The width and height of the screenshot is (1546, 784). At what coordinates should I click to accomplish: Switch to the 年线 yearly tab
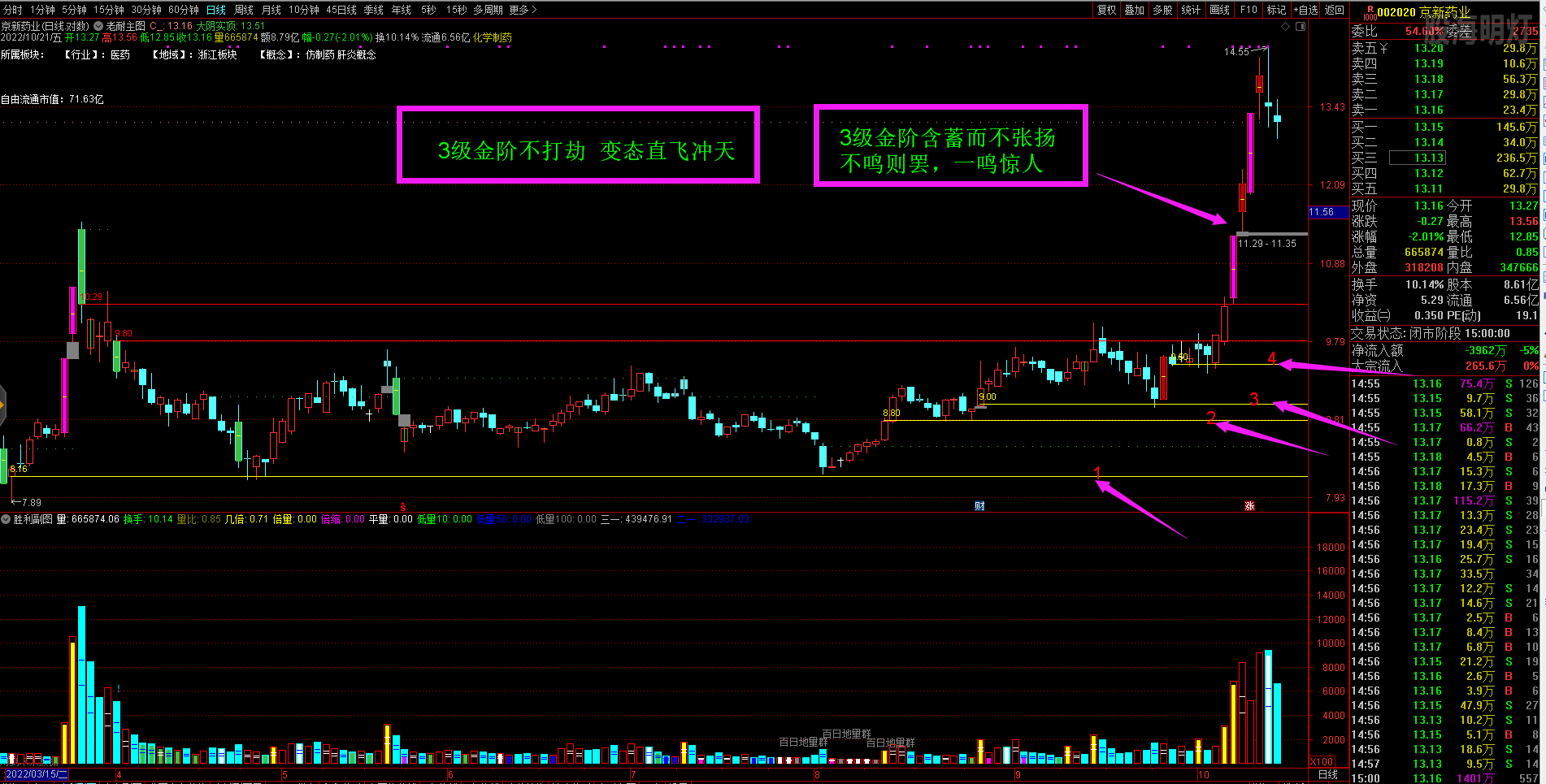point(402,10)
